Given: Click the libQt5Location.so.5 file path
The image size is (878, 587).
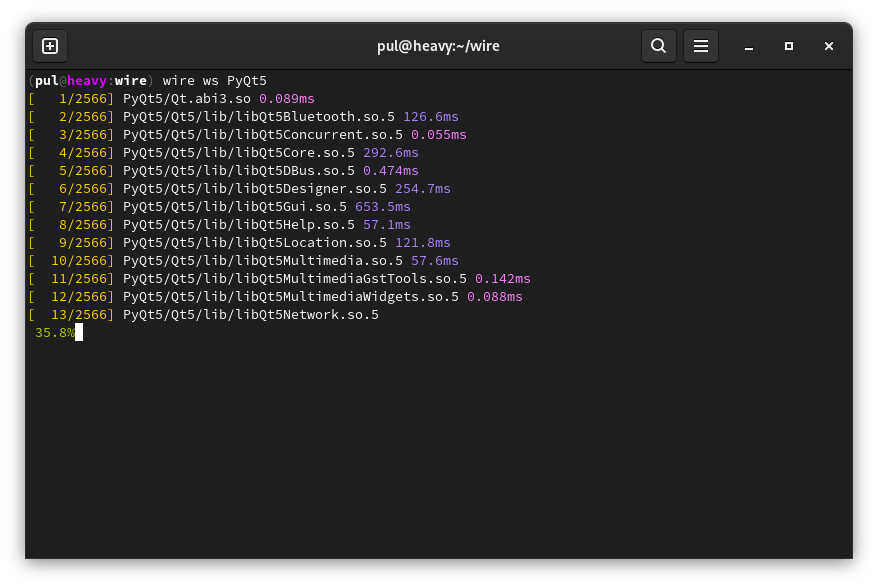Looking at the screenshot, I should 255,243.
